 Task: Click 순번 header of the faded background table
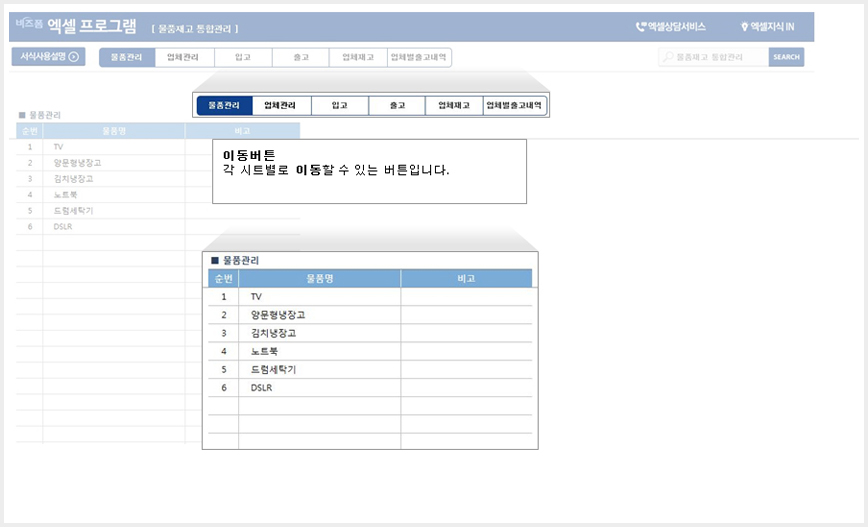coord(29,131)
